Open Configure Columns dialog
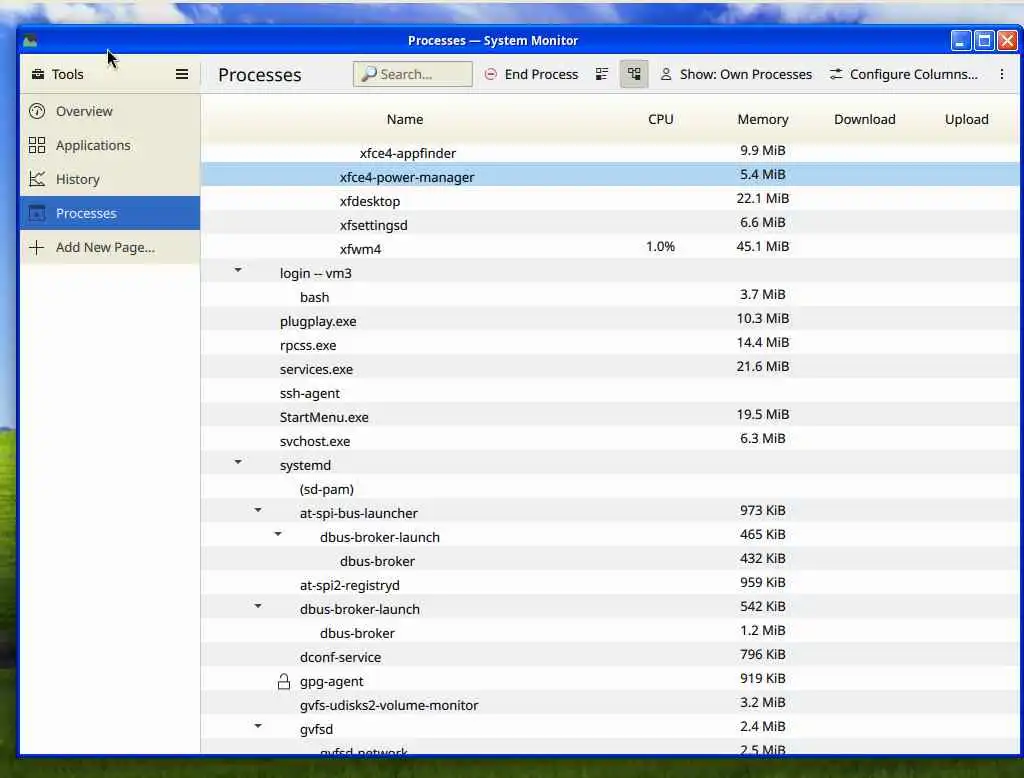The image size is (1024, 778). 904,74
